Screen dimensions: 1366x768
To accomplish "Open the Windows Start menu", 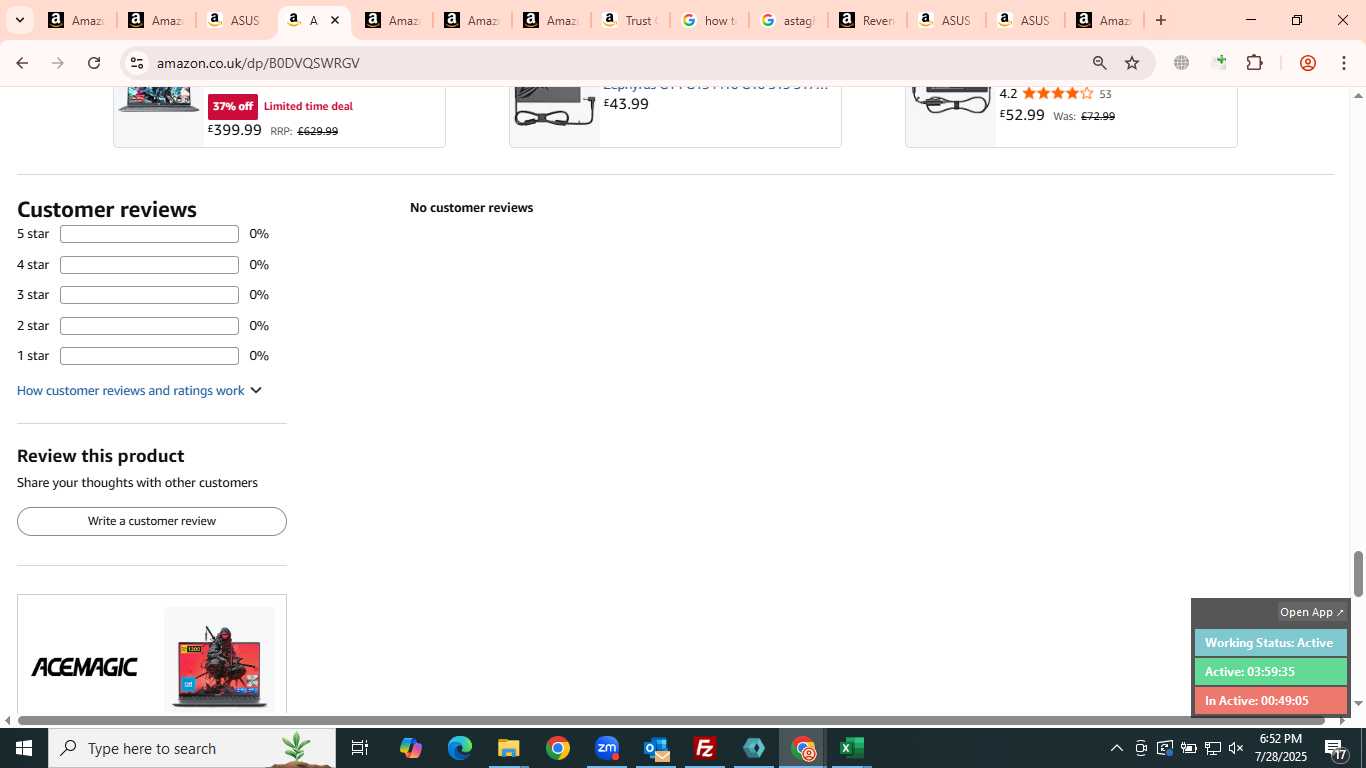I will pyautogui.click(x=23, y=748).
